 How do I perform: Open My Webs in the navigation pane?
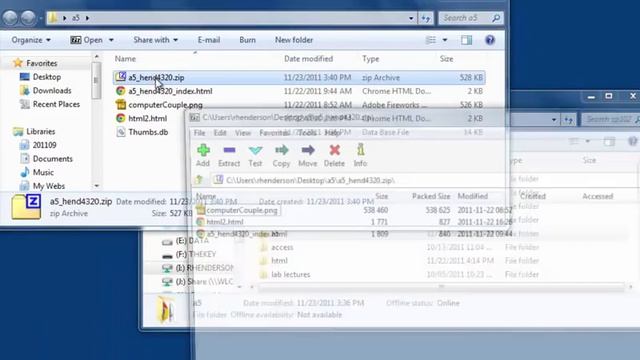click(x=49, y=186)
